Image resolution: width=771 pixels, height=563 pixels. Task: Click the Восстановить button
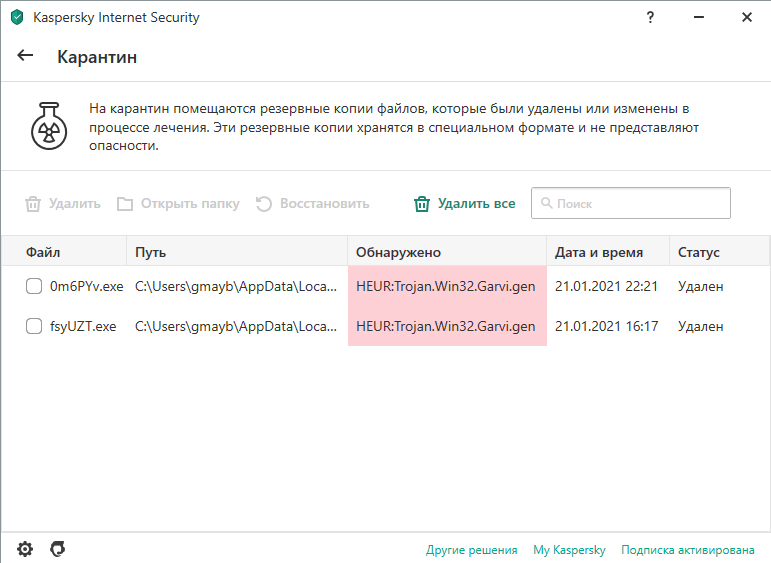click(313, 204)
